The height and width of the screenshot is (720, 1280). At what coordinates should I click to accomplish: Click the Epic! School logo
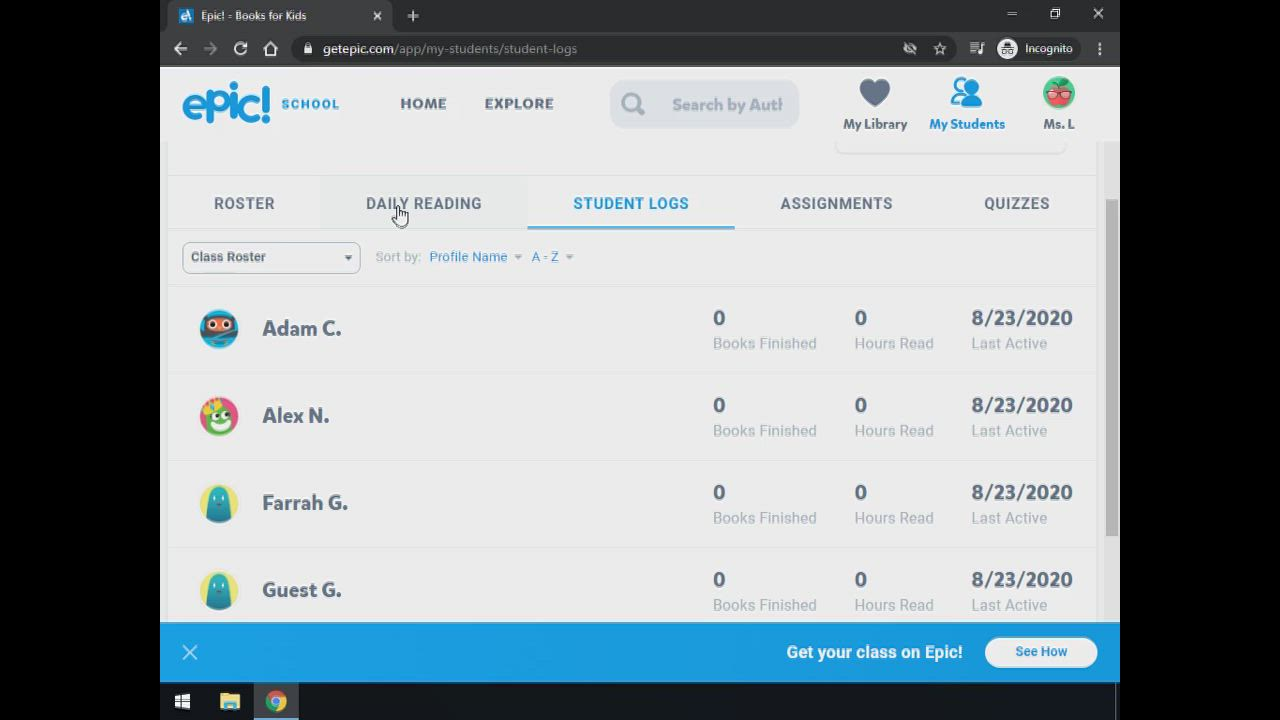(x=260, y=103)
